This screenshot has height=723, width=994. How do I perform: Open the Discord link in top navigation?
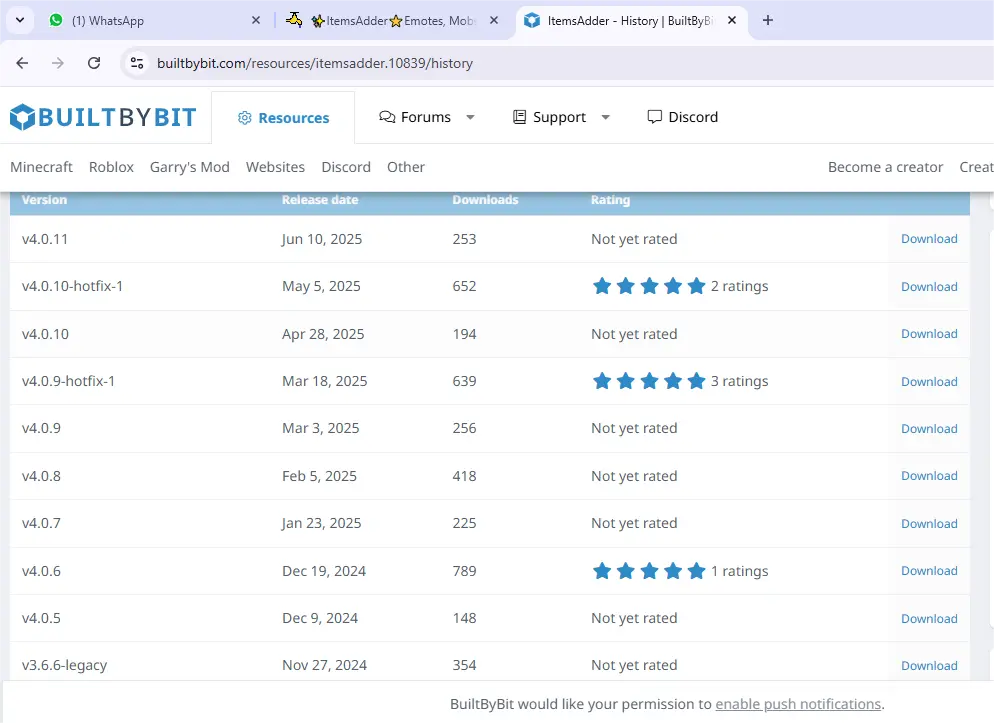(x=683, y=117)
